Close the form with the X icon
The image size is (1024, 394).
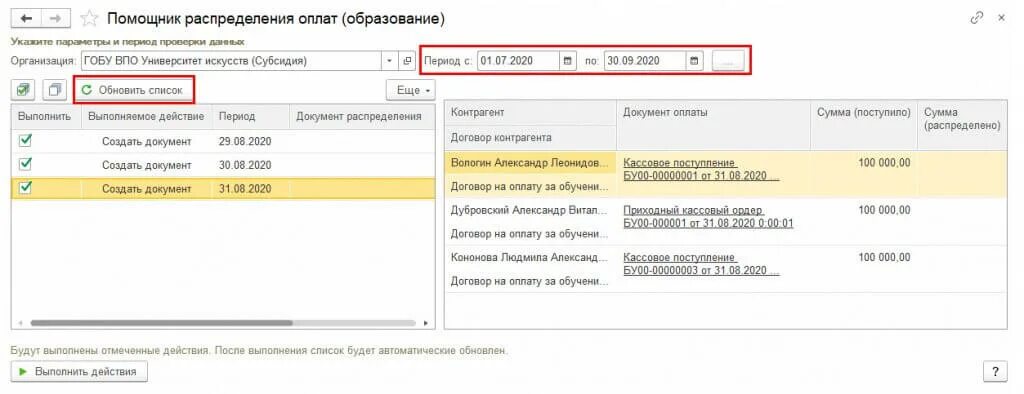(1002, 18)
